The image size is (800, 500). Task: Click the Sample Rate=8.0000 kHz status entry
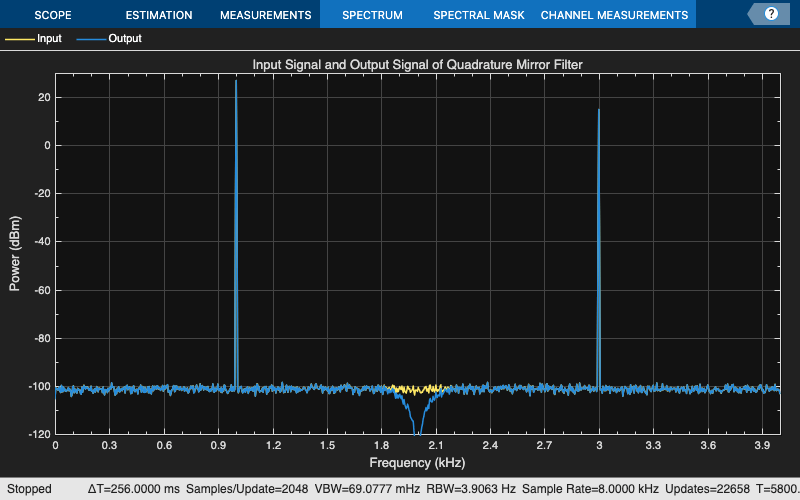click(x=590, y=489)
